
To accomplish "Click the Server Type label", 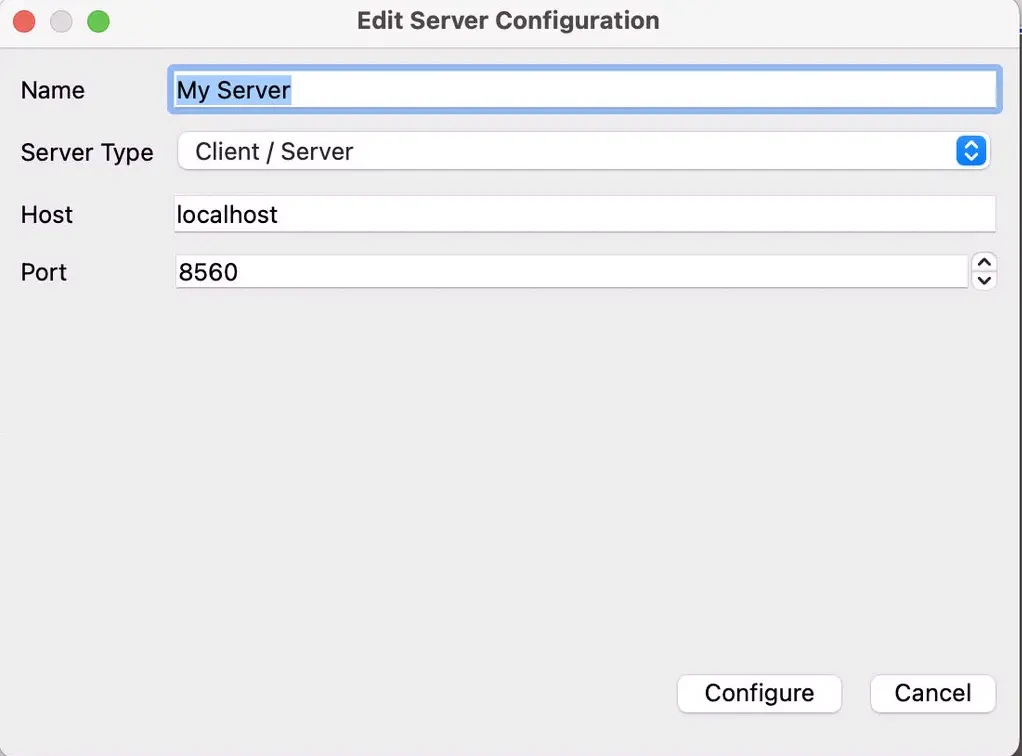I will pos(87,153).
